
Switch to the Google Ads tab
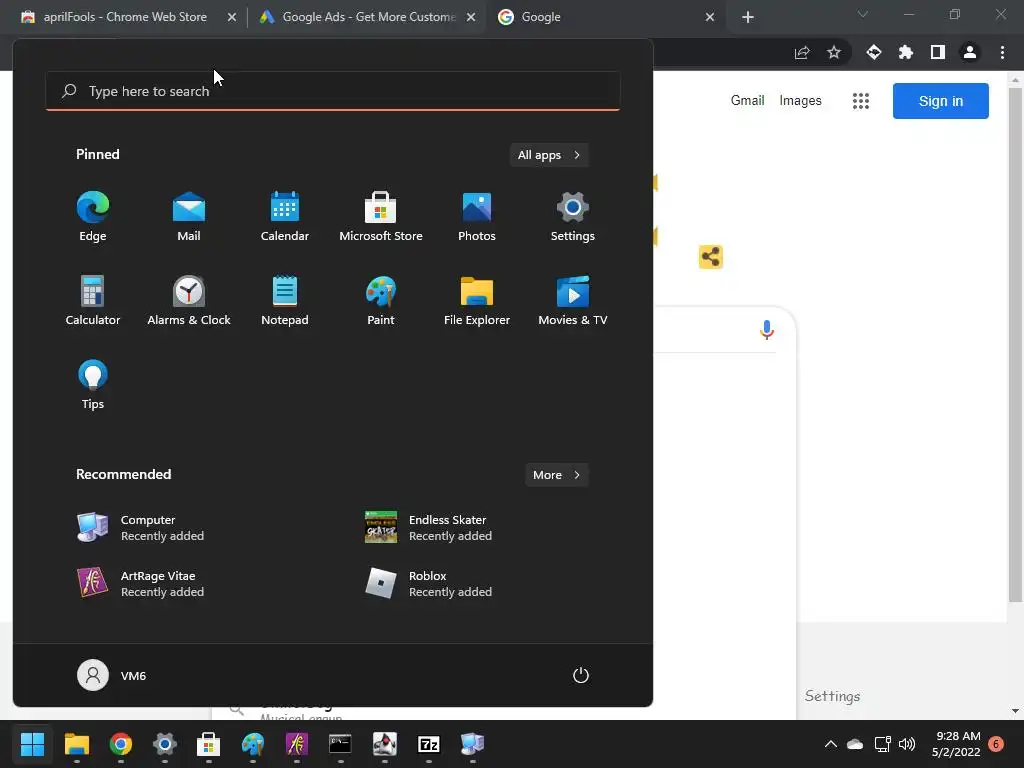(x=368, y=17)
